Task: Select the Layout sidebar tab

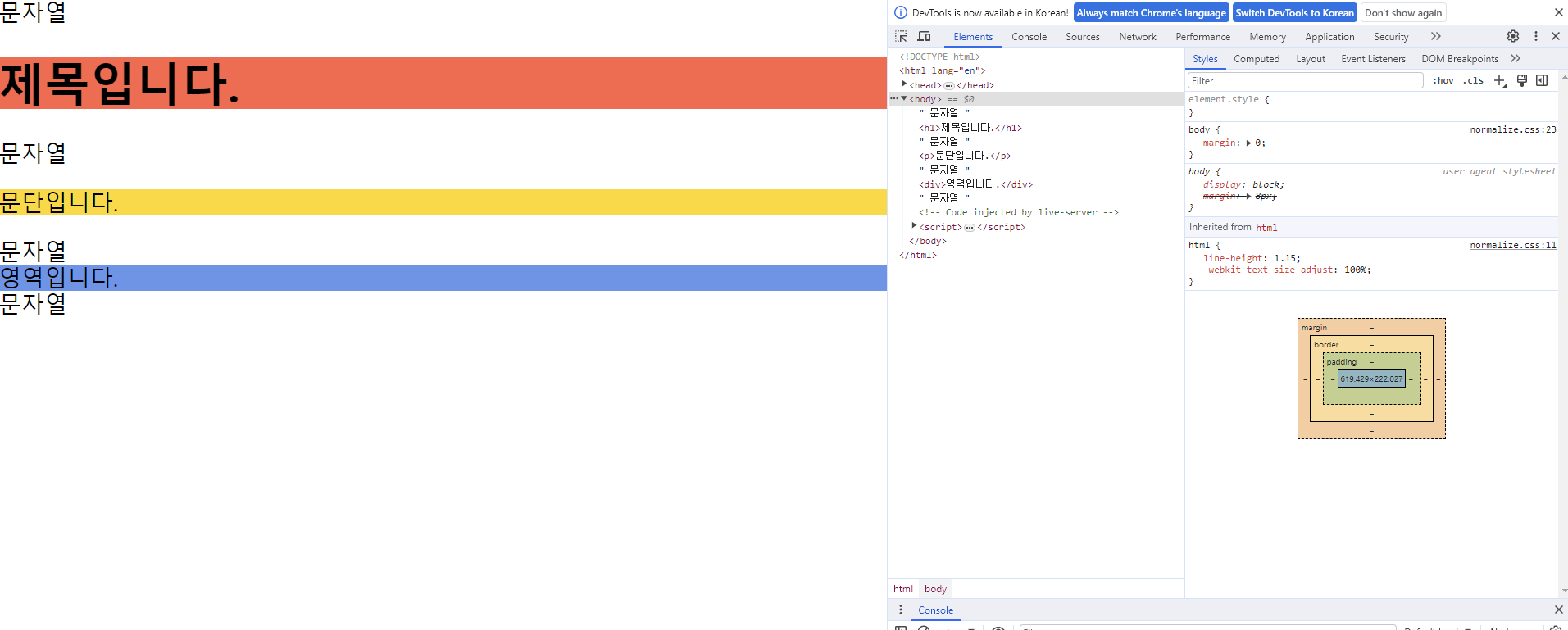Action: tap(1311, 59)
